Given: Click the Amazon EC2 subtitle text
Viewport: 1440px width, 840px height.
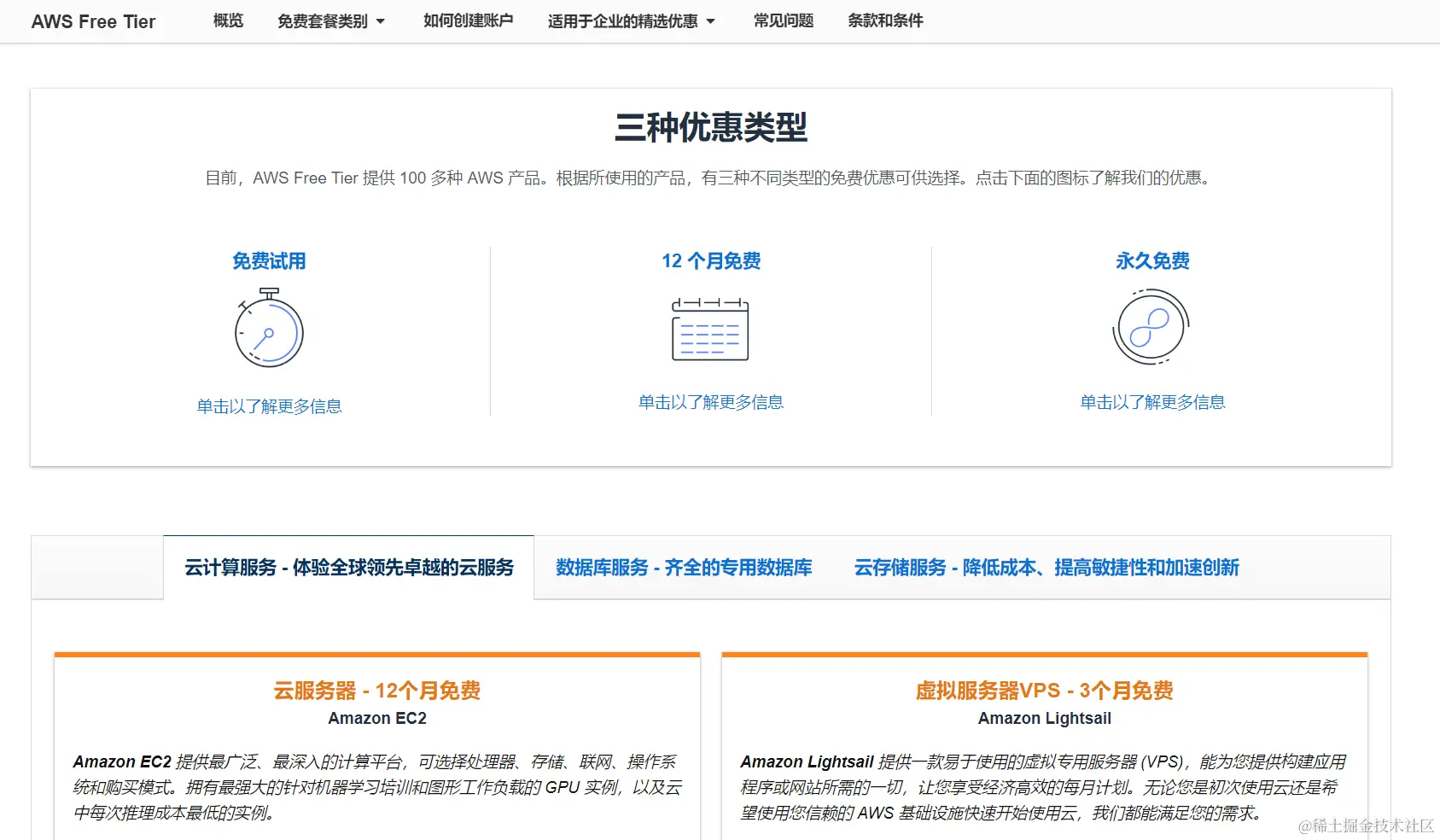Looking at the screenshot, I should (x=377, y=719).
